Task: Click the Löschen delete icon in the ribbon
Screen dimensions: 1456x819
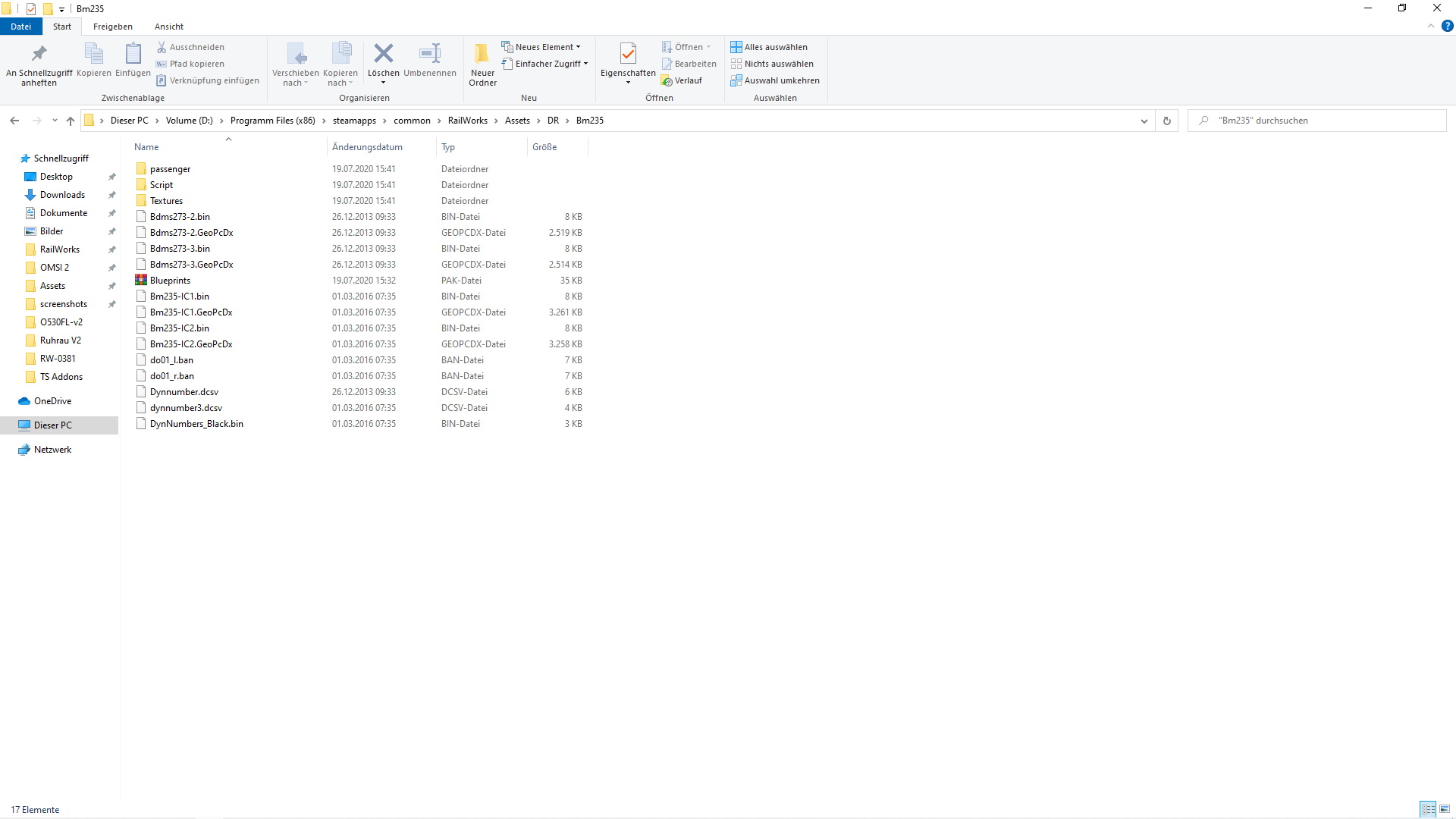Action: 384,54
